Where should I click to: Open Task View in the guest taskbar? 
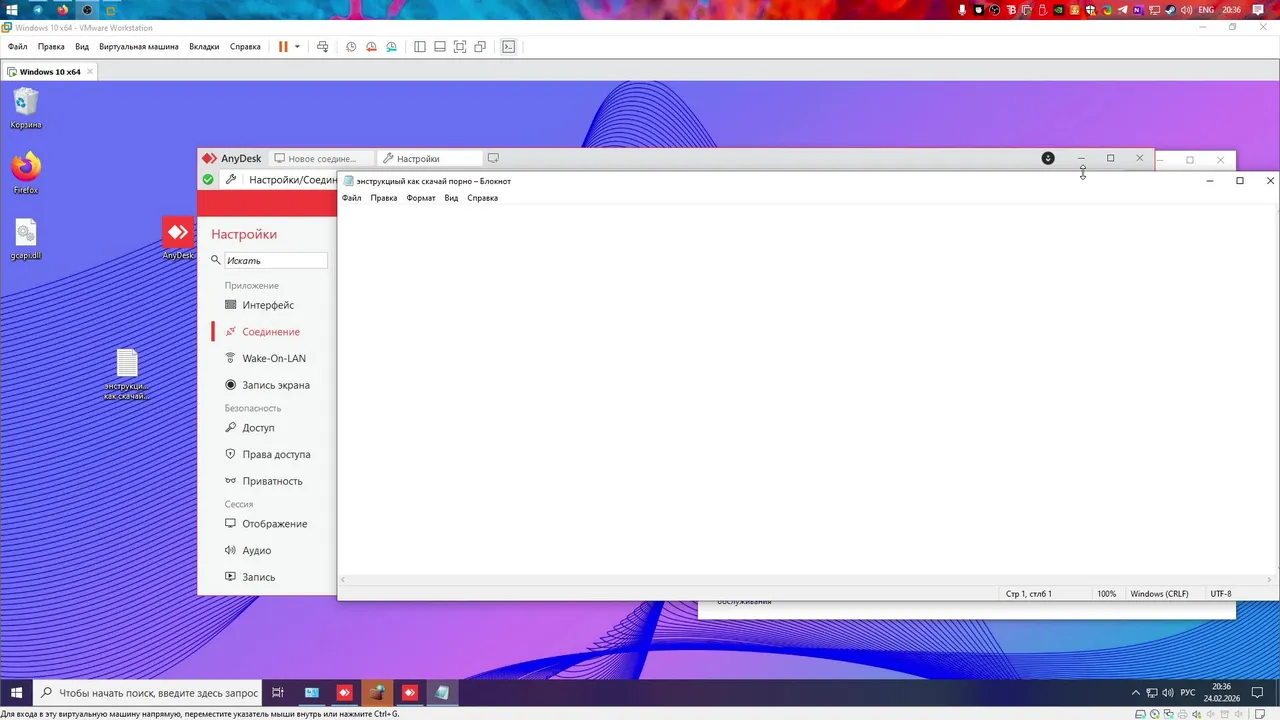278,692
